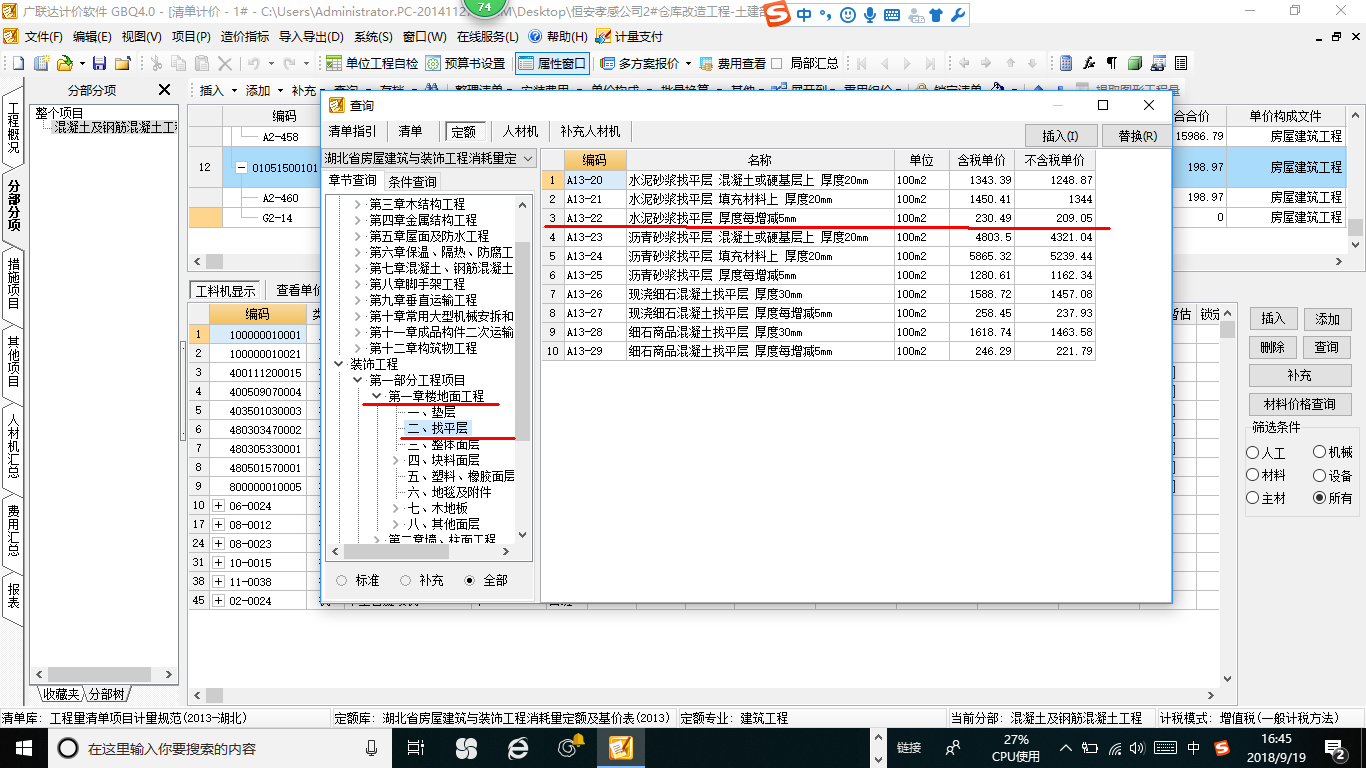Click the paragraph mark ¶ icon

tap(1111, 63)
